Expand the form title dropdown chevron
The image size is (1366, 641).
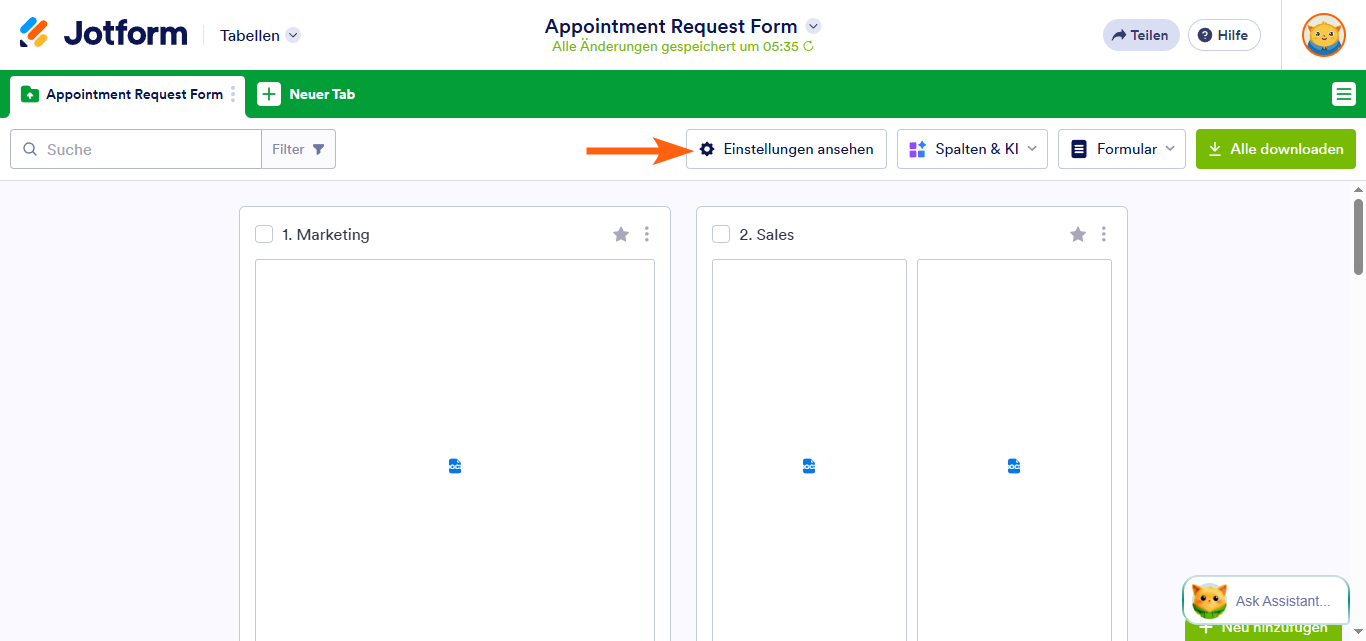point(813,26)
